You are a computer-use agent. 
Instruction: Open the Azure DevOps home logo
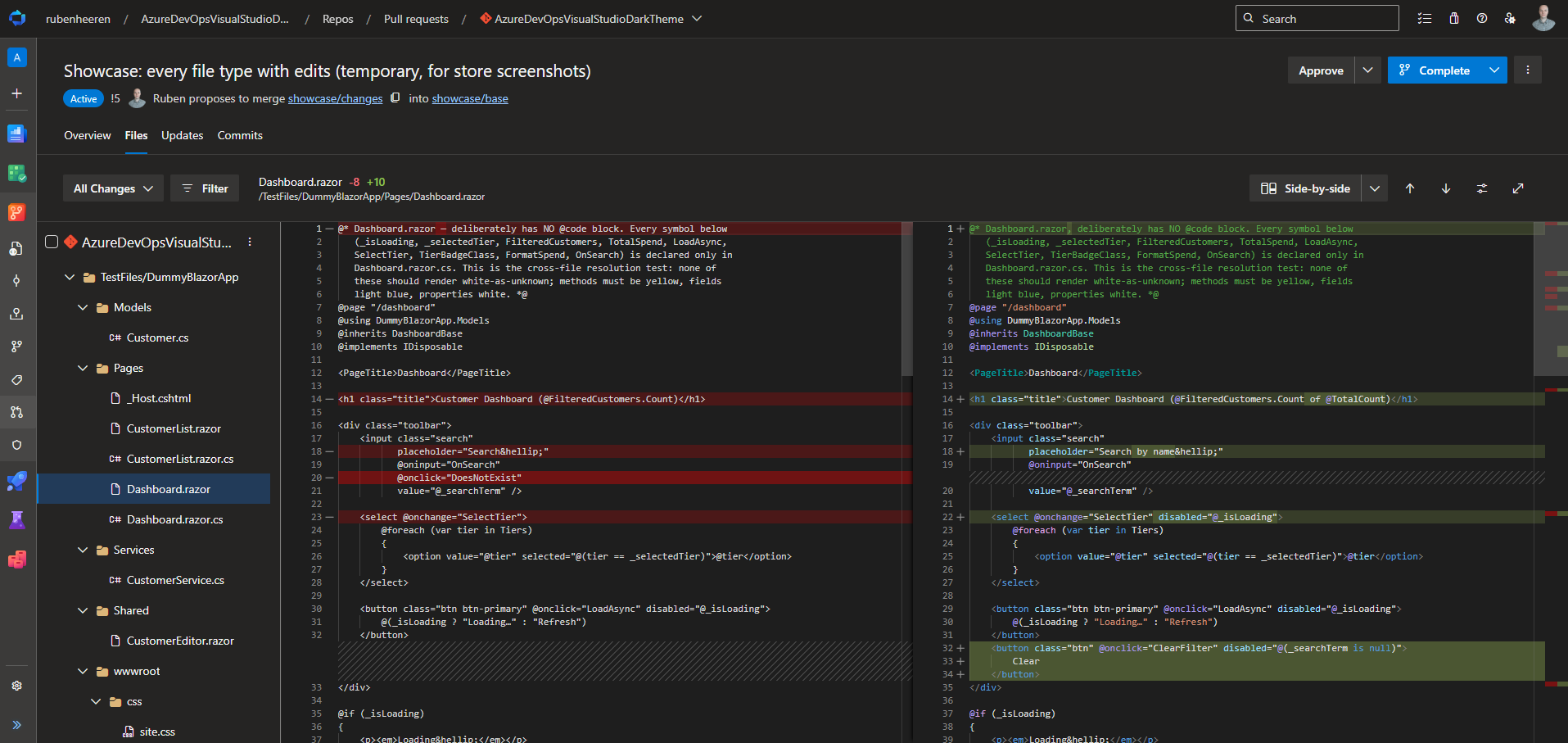[x=17, y=18]
